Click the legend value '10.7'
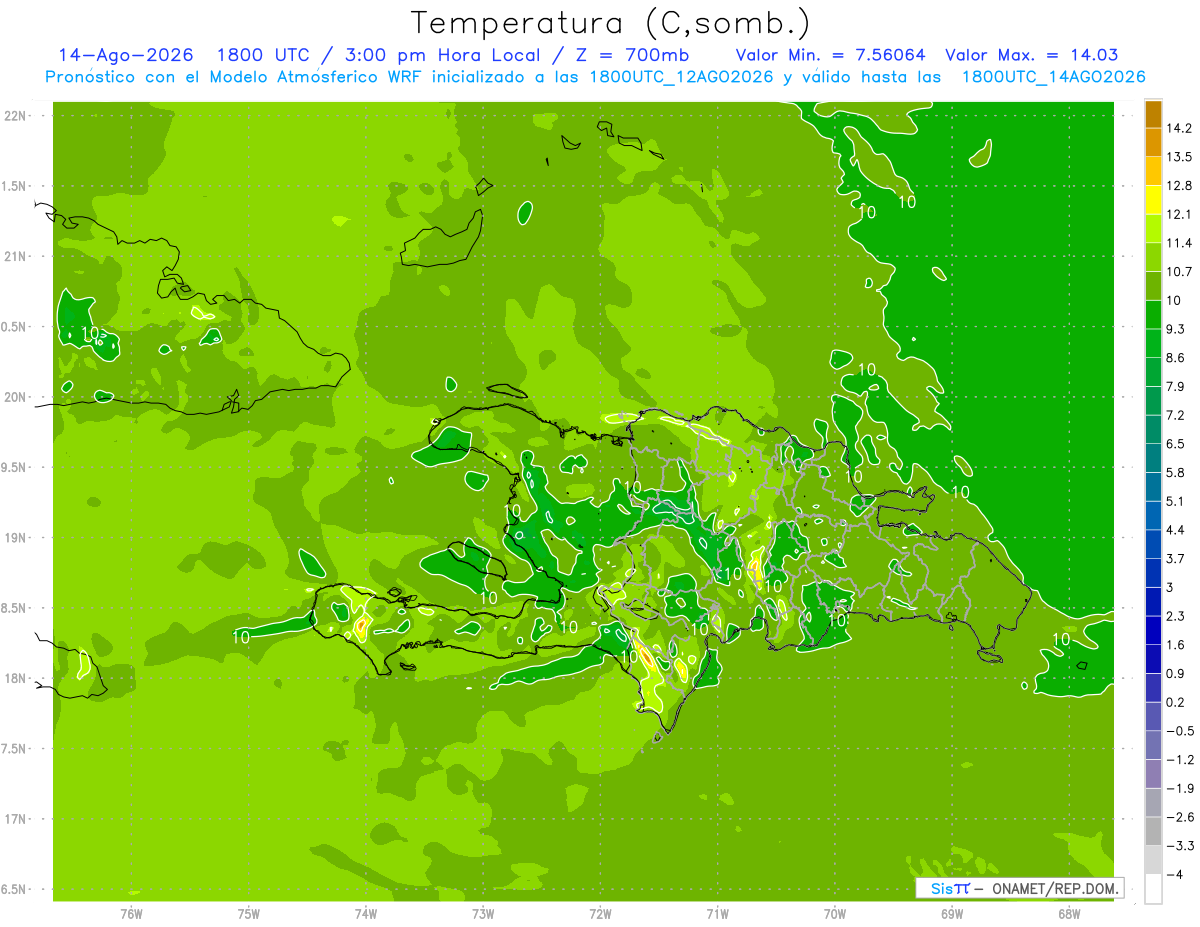 click(x=1178, y=272)
